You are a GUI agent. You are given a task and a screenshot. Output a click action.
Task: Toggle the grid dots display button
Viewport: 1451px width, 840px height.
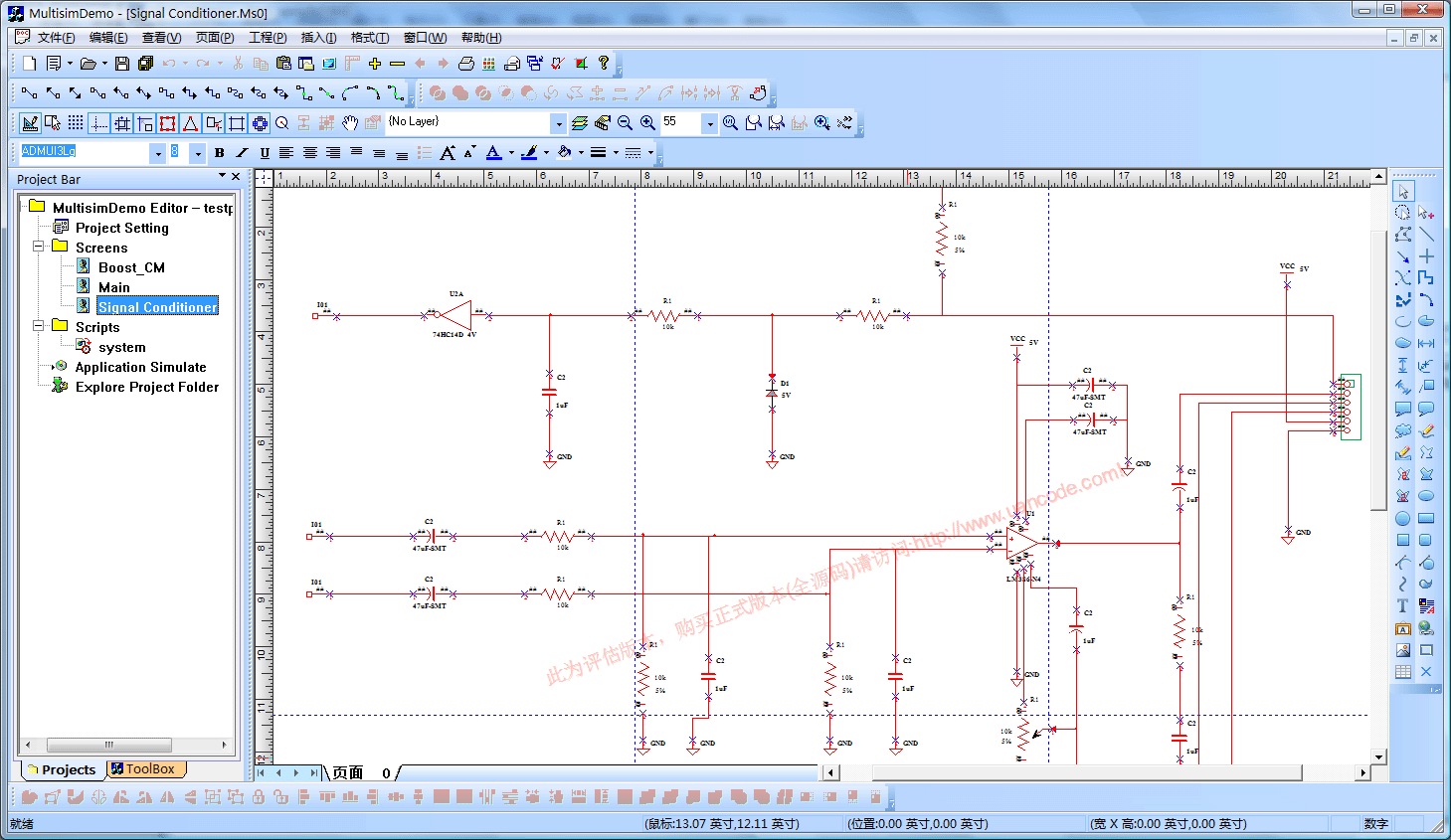point(76,123)
